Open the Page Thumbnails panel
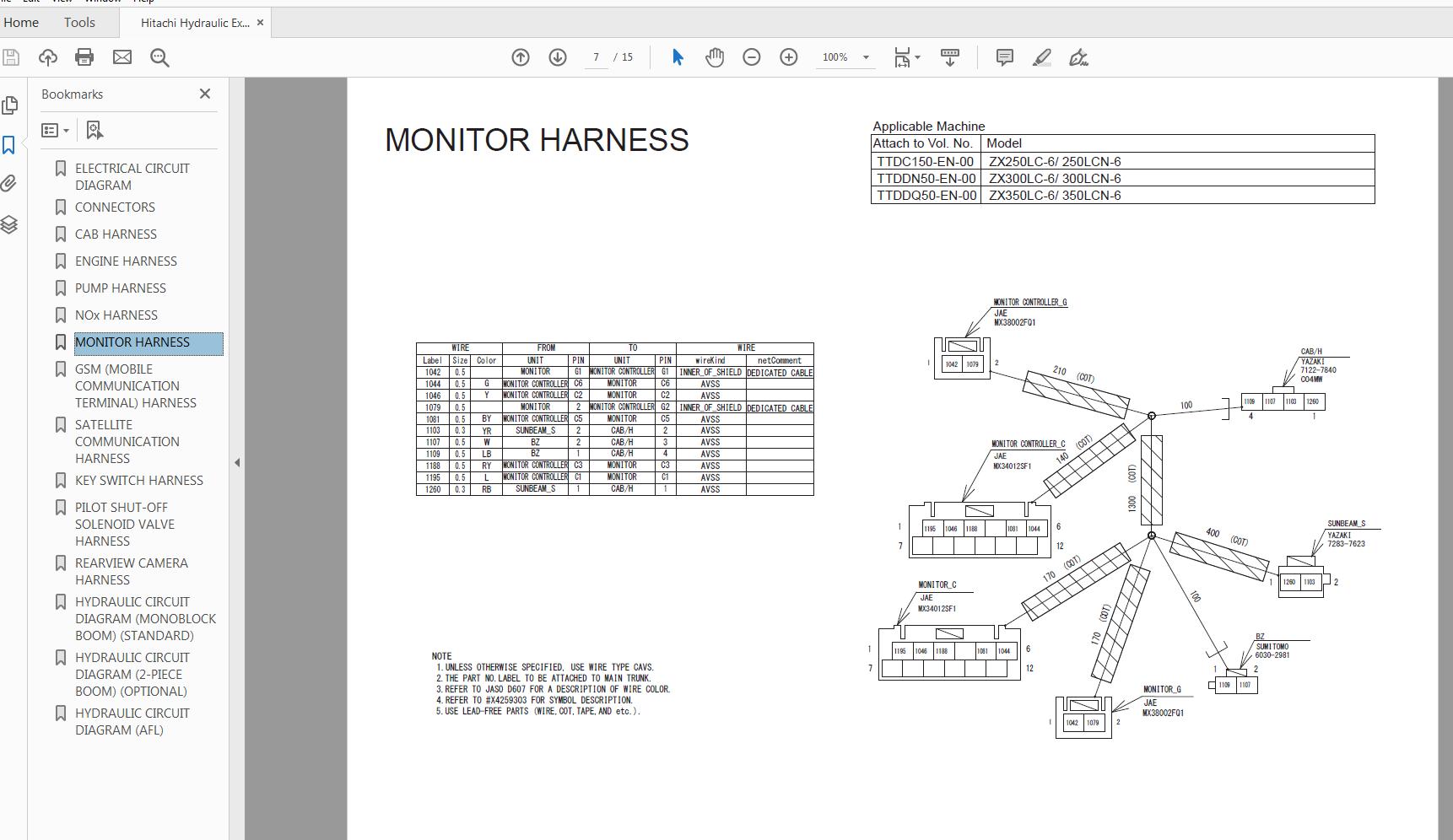The height and width of the screenshot is (840, 1453). tap(10, 105)
